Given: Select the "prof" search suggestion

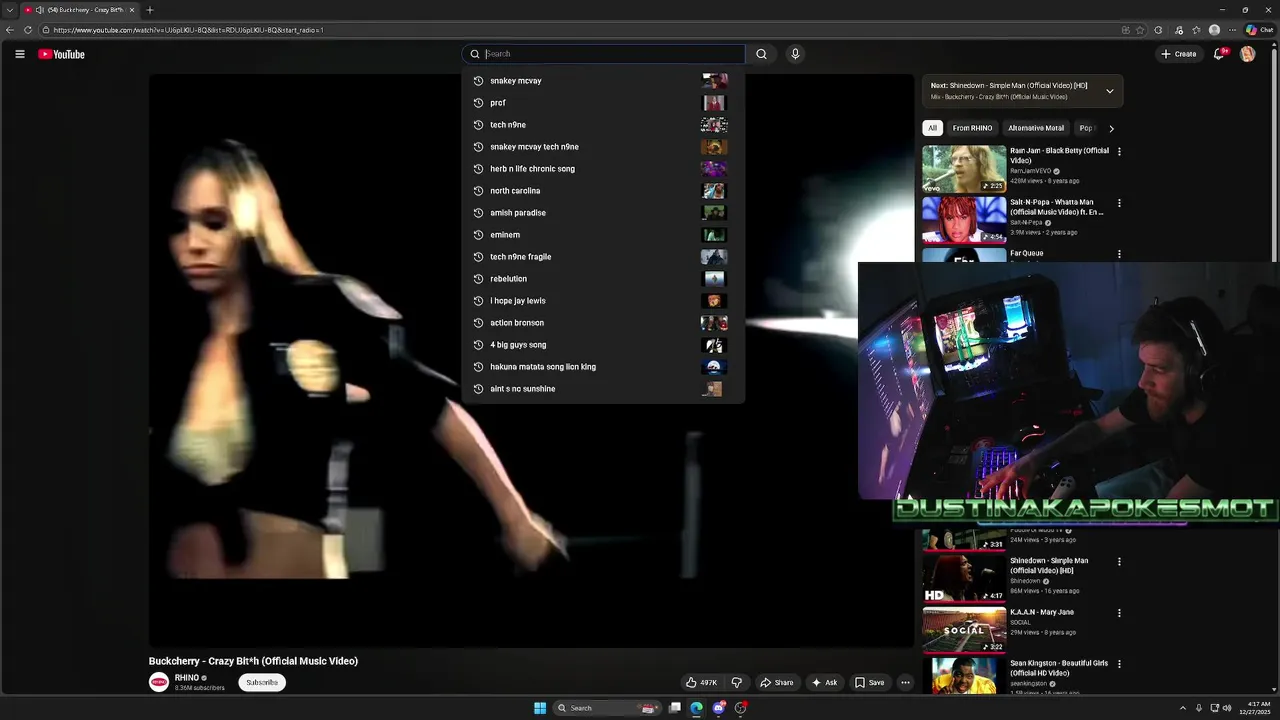Looking at the screenshot, I should coord(603,103).
